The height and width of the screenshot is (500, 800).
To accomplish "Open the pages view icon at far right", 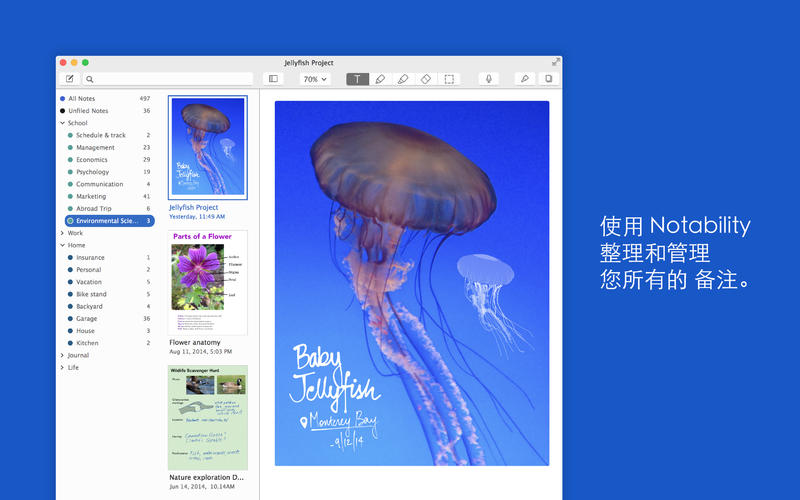I will coord(548,79).
